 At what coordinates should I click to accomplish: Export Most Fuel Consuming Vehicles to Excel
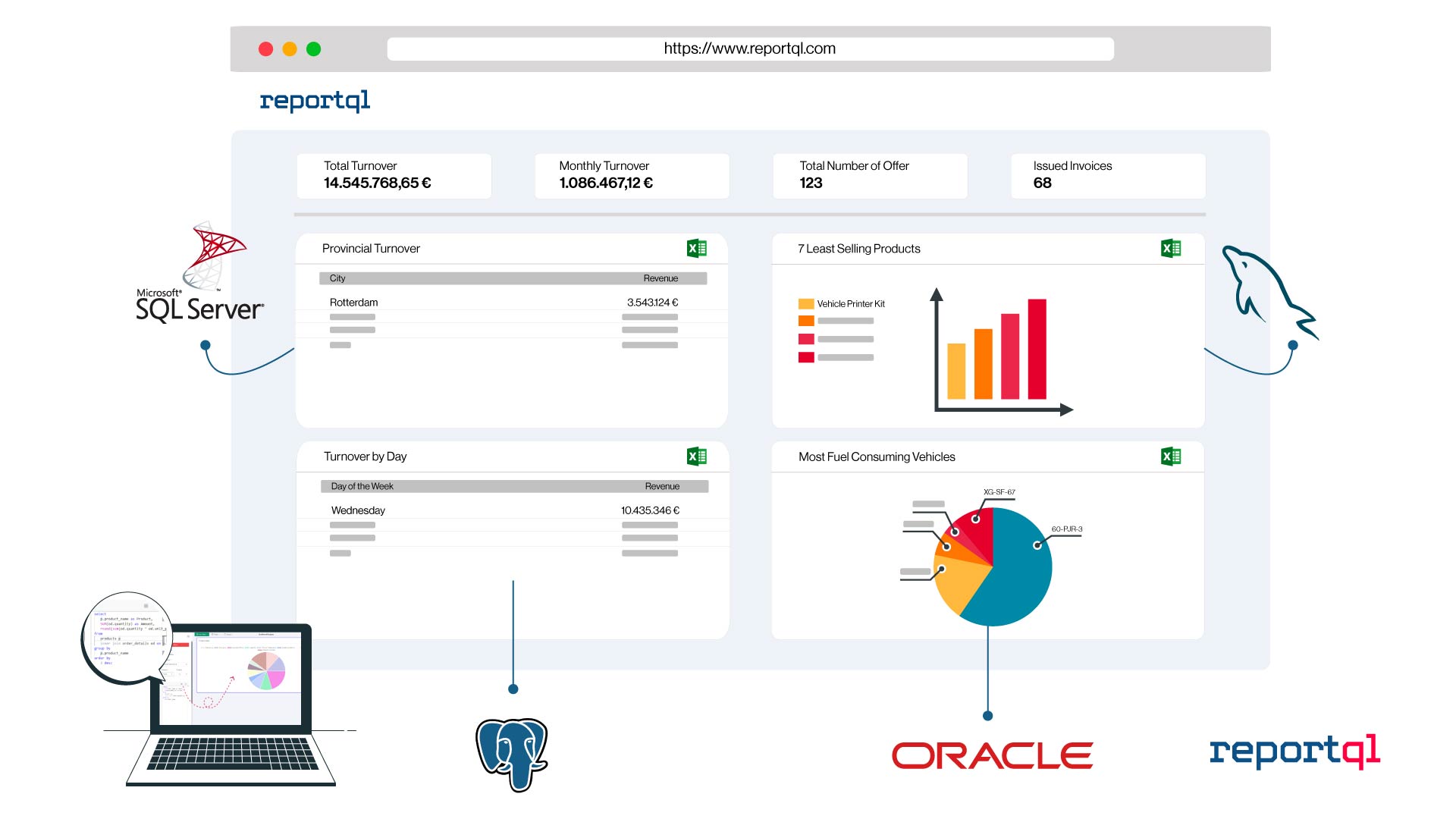click(x=1172, y=456)
